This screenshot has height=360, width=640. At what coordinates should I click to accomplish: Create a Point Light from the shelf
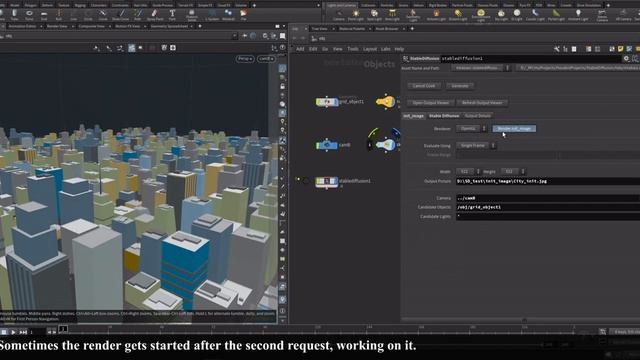[x=356, y=16]
